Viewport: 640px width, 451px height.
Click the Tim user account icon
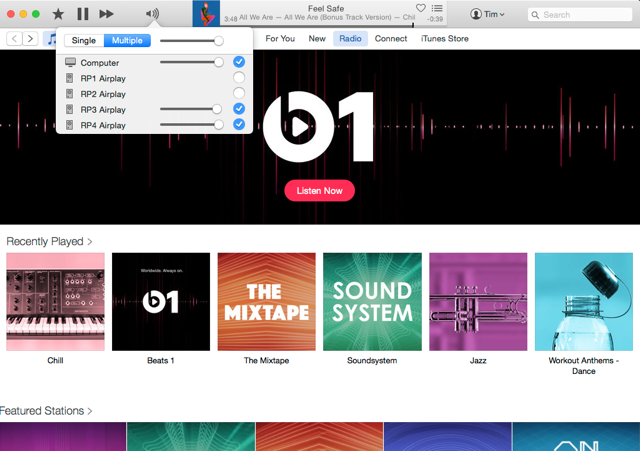[476, 14]
